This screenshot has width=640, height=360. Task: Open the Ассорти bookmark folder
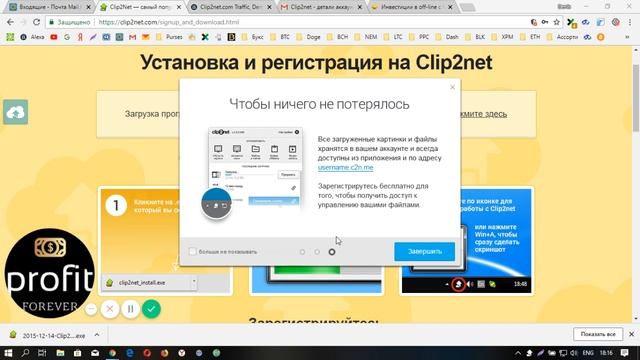point(563,37)
